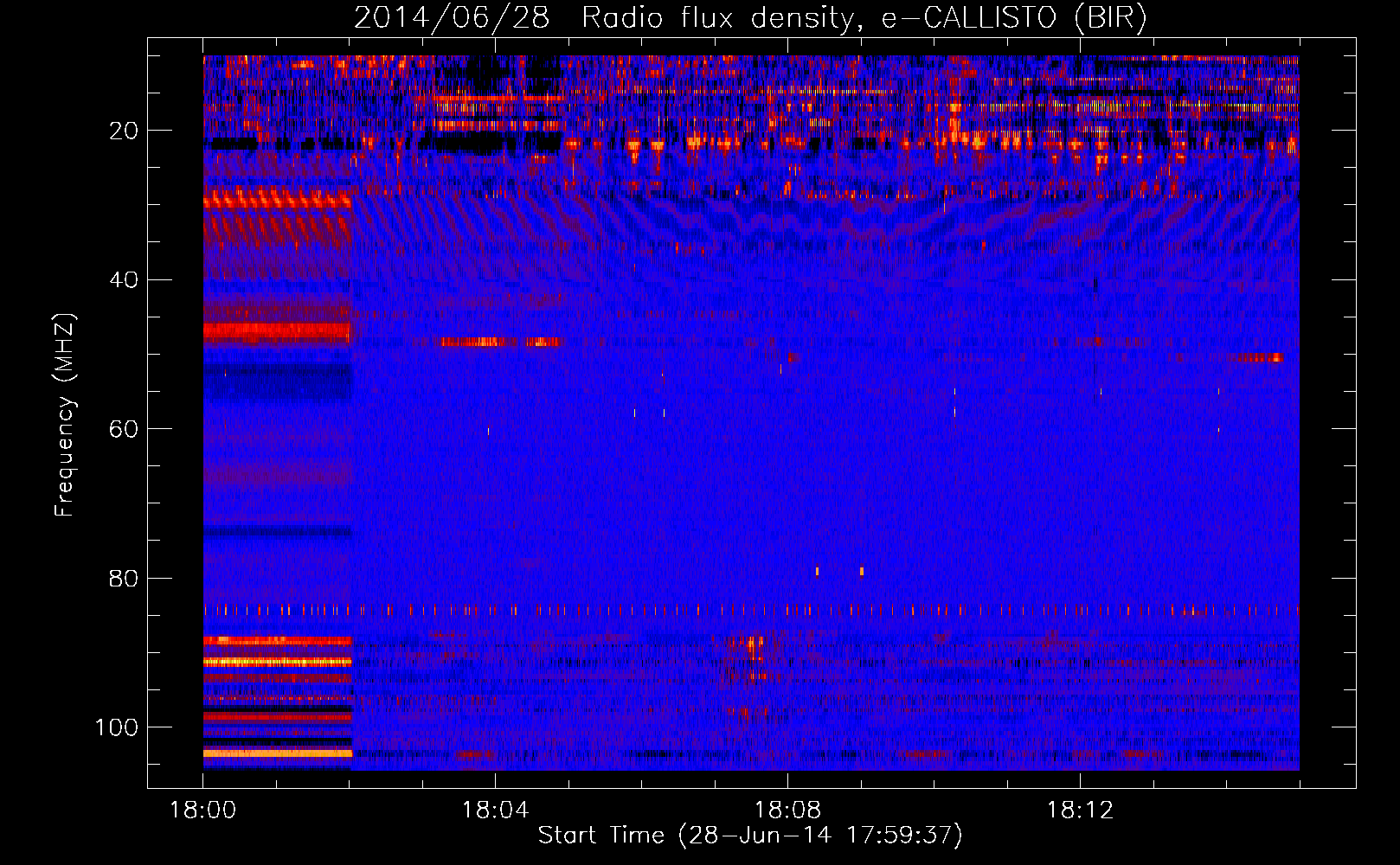
Task: Click the 60 MHz frequency tick label
Action: [x=125, y=429]
